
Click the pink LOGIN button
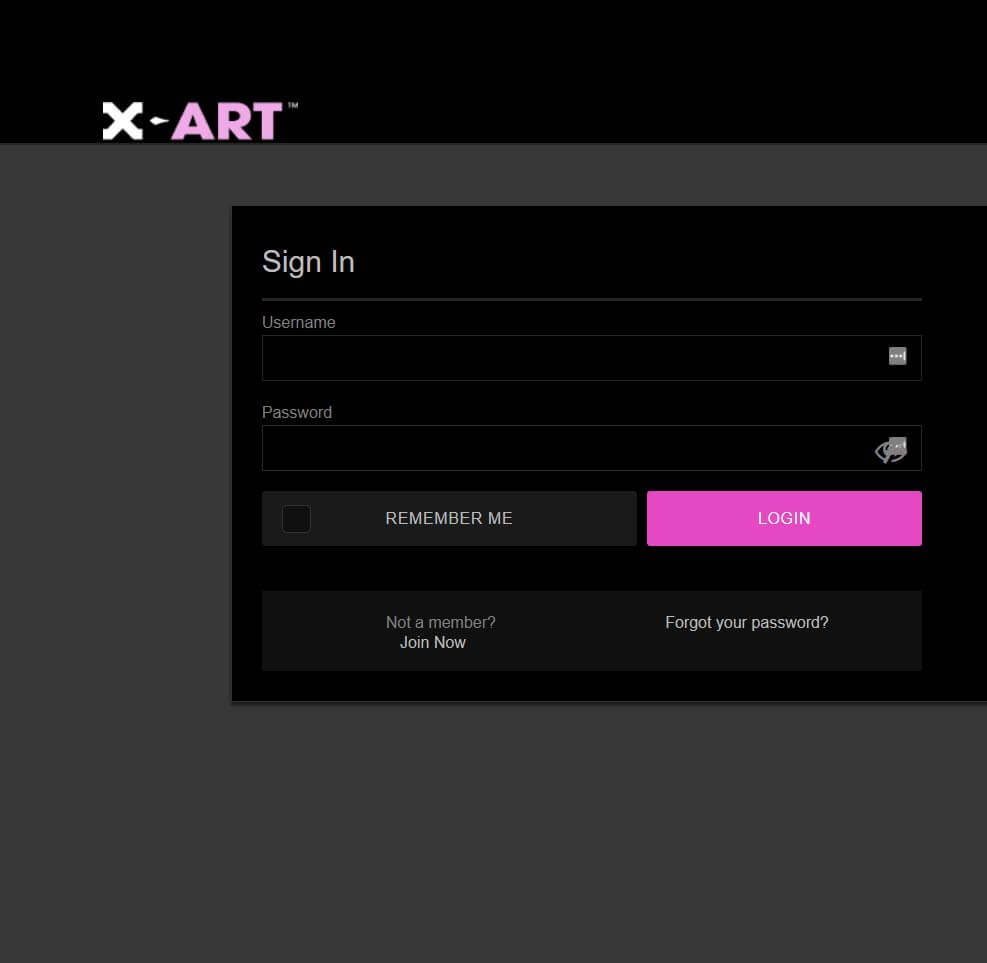point(784,519)
